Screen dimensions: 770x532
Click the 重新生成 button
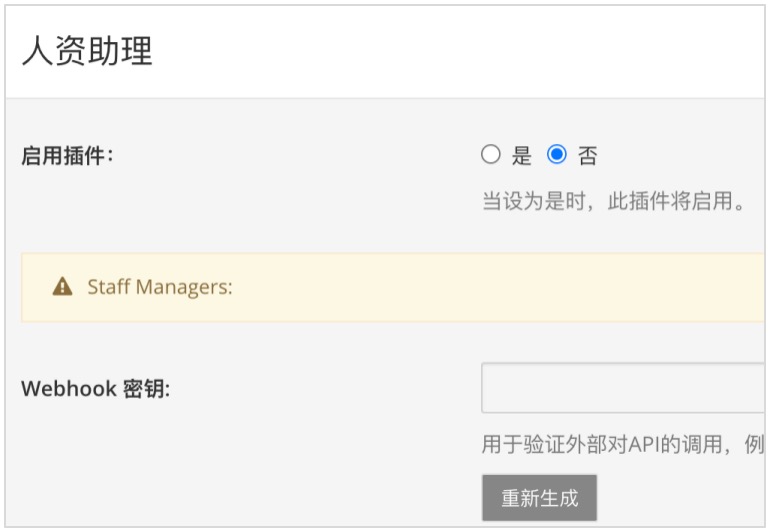pyautogui.click(x=539, y=498)
